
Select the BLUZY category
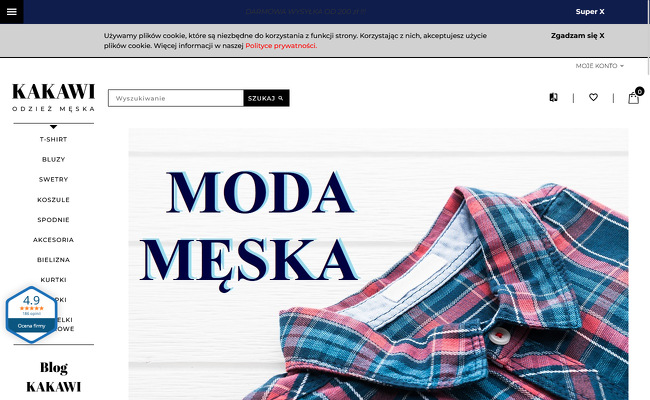click(x=53, y=160)
